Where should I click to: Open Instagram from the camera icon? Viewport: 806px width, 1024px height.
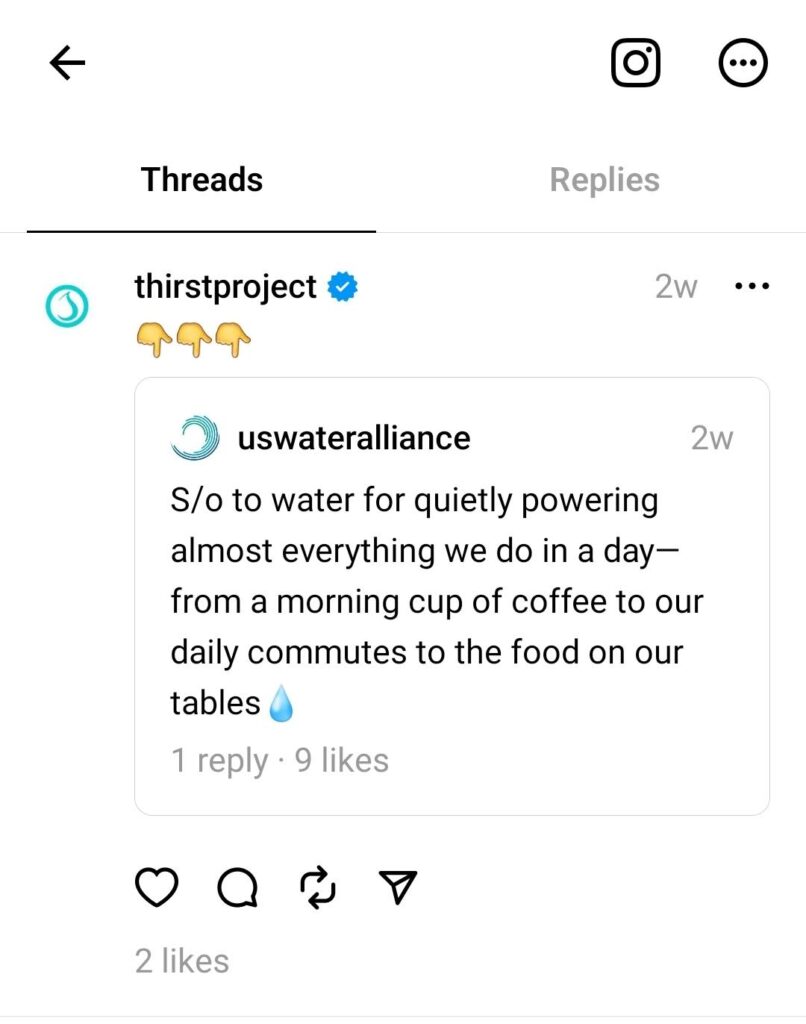635,62
